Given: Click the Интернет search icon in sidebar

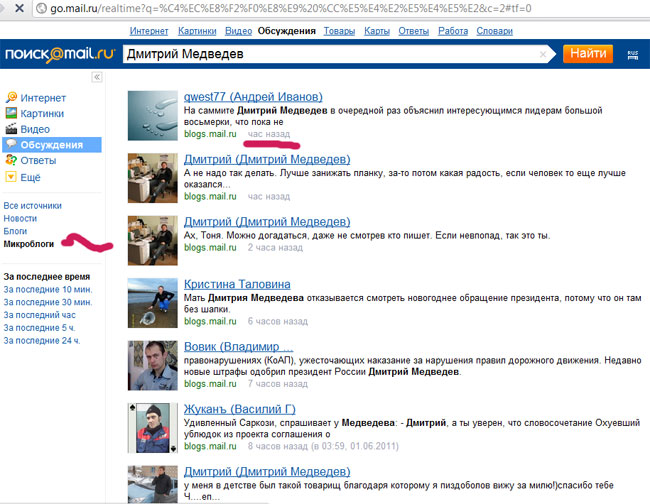Looking at the screenshot, I should (11, 98).
